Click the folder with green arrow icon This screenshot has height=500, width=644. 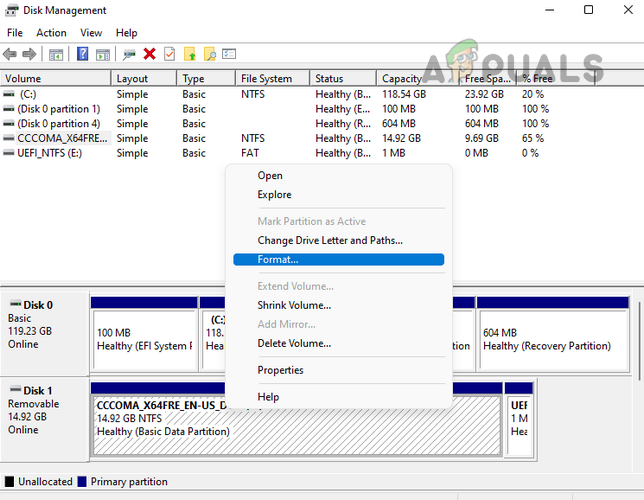[190, 54]
